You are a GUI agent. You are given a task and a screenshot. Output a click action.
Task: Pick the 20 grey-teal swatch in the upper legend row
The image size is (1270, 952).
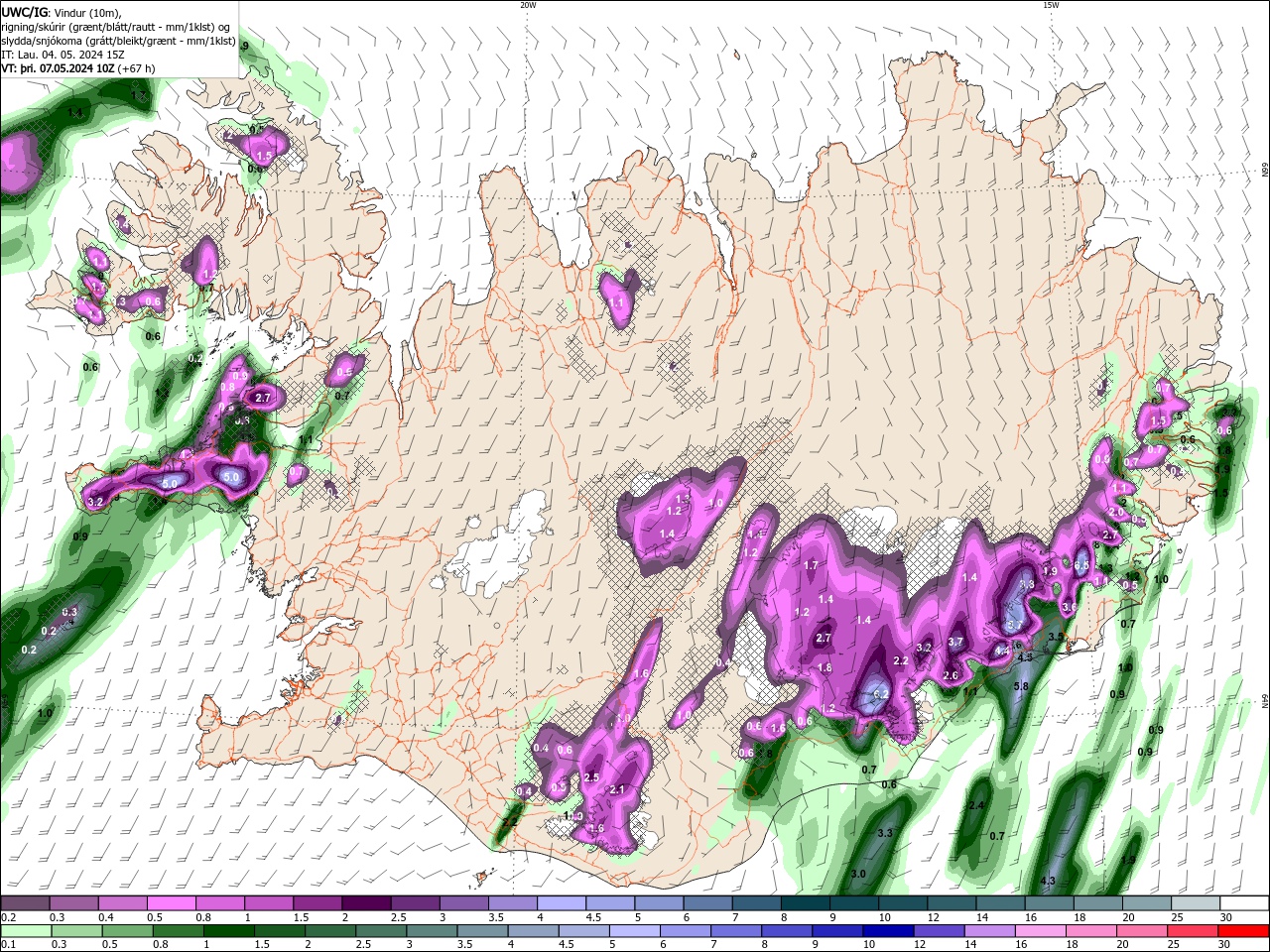(x=1147, y=902)
